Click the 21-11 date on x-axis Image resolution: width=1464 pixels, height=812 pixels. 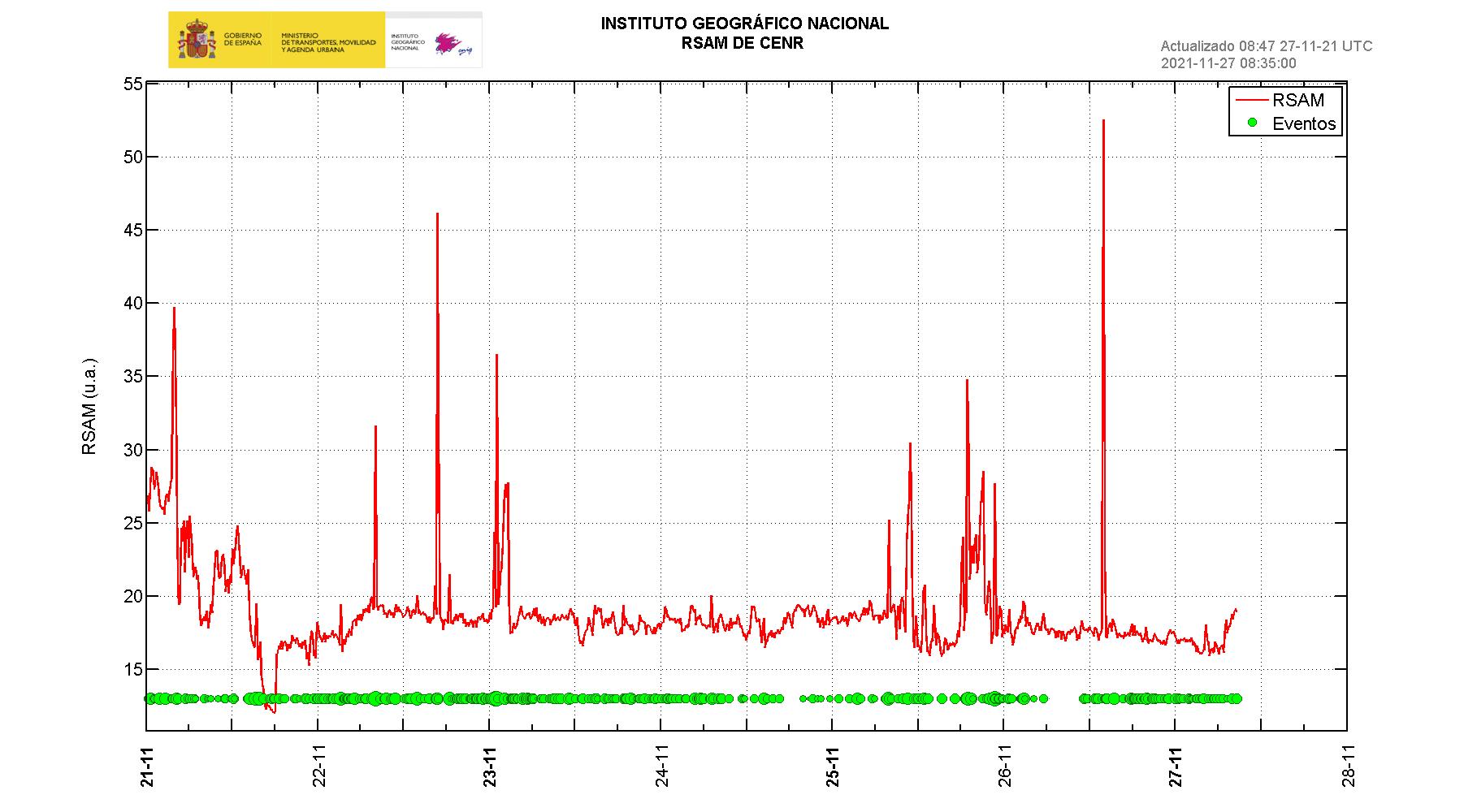[x=147, y=766]
